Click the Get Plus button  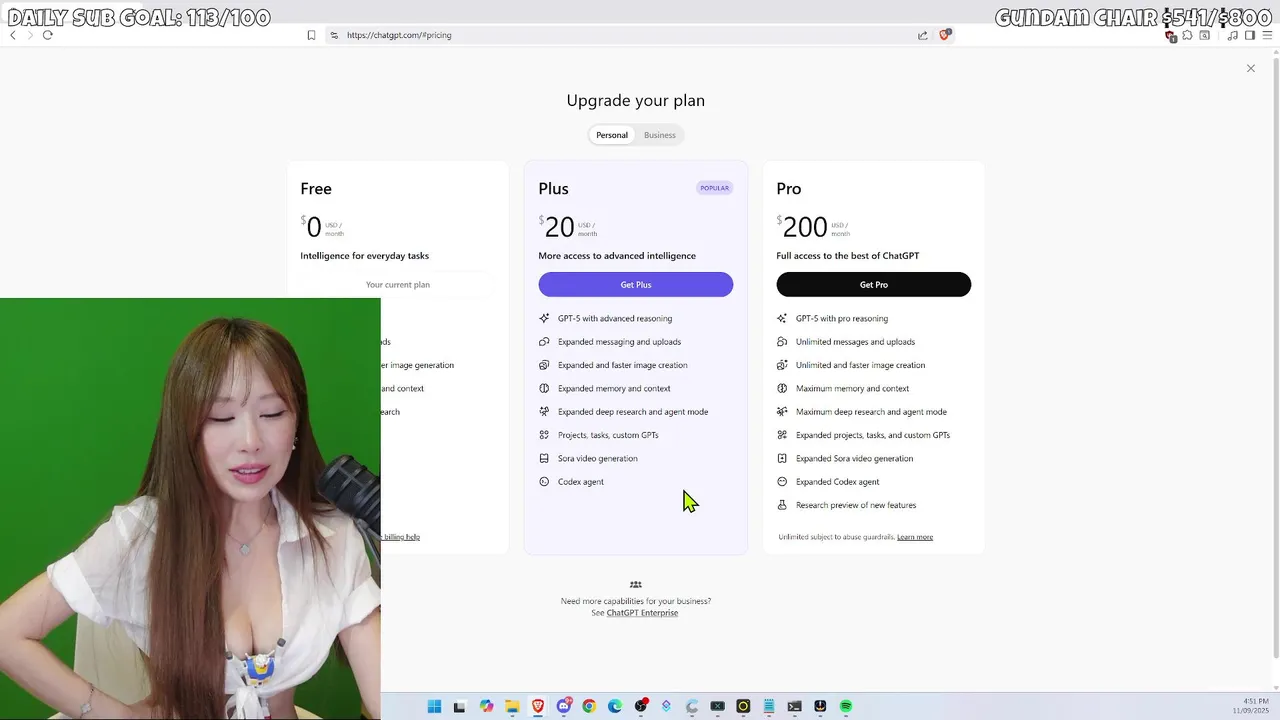click(636, 284)
